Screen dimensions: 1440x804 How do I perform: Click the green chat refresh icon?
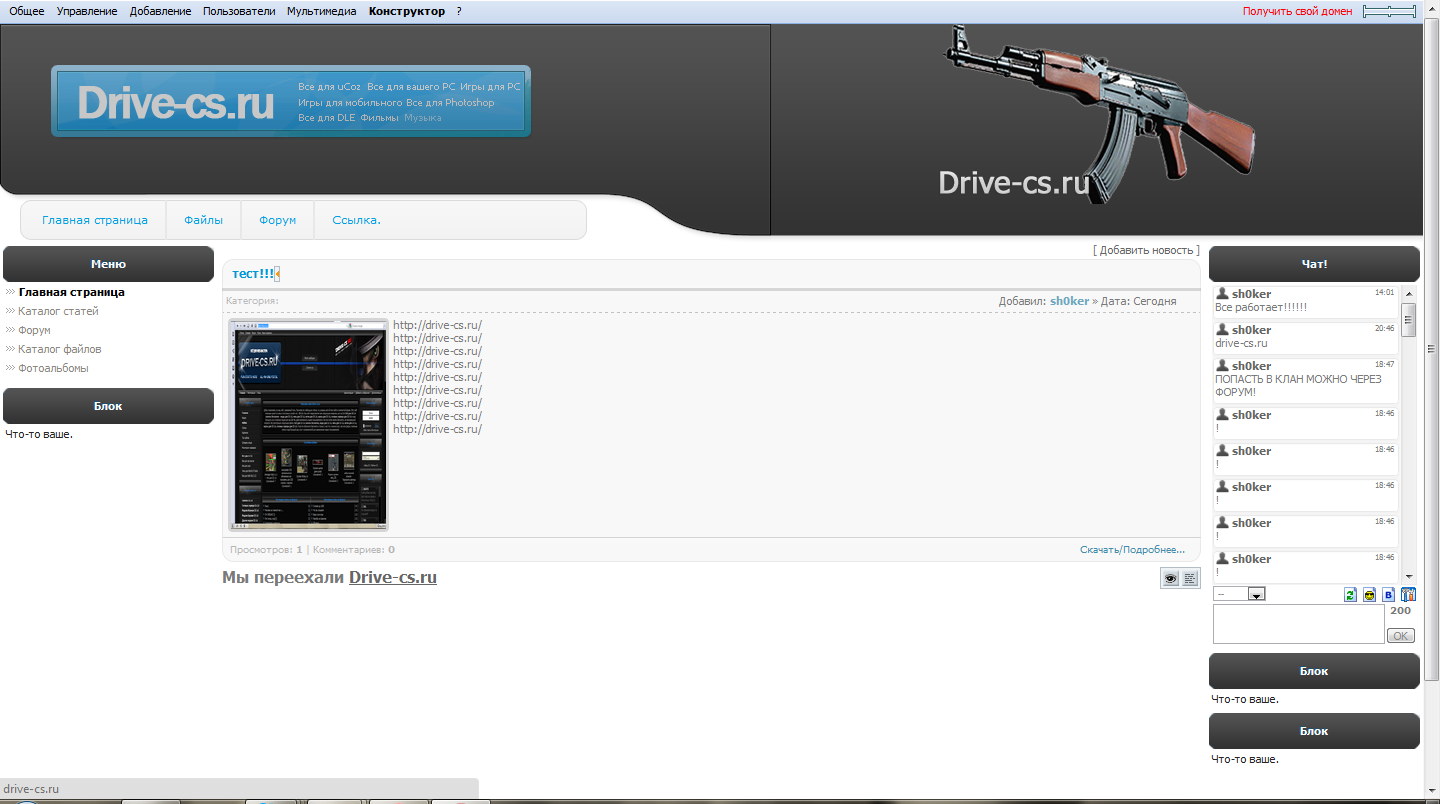(x=1350, y=595)
